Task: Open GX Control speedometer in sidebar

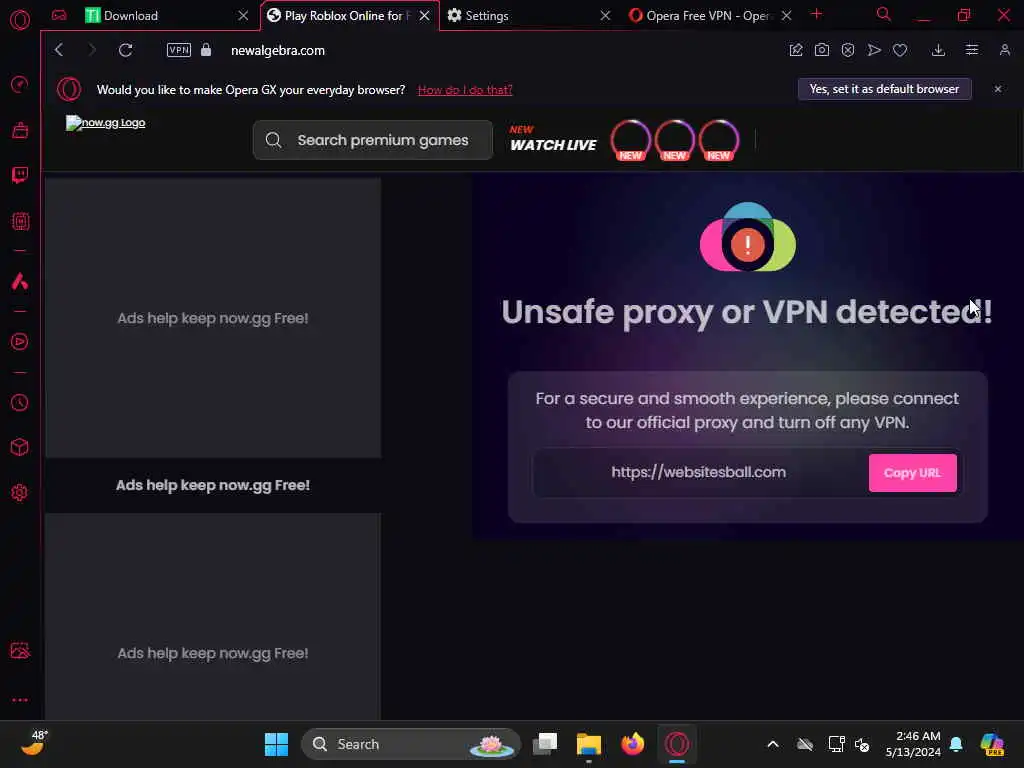Action: pyautogui.click(x=20, y=84)
